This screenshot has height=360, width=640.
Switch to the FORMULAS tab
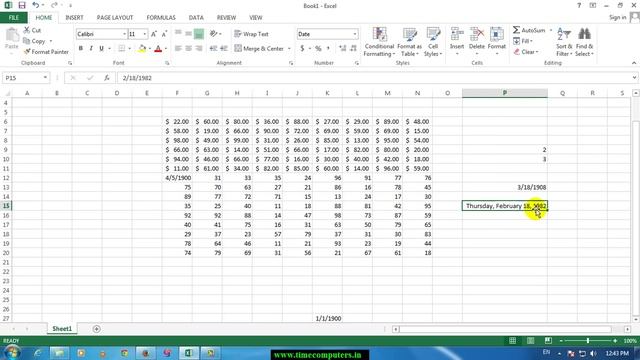point(161,18)
